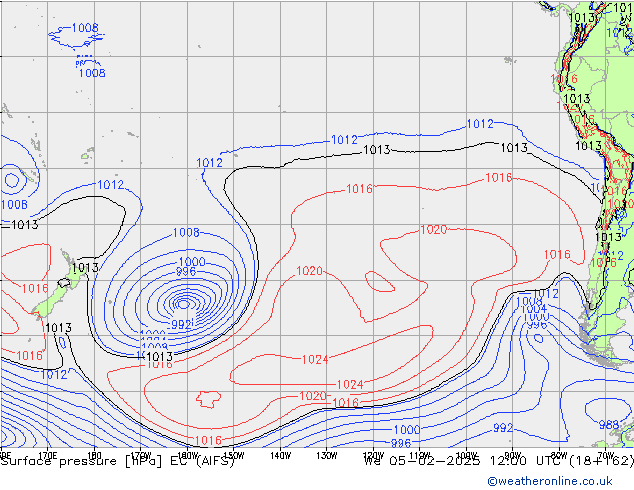This screenshot has width=634, height=490.
Task: Select the 'Surface pressure [hPa] EC (AIFS)' caption
Action: point(118,461)
